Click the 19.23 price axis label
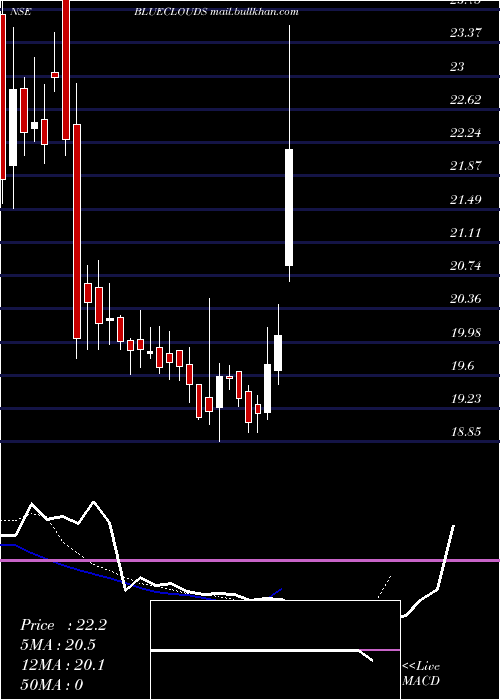Image resolution: width=500 pixels, height=700 pixels. pyautogui.click(x=466, y=399)
